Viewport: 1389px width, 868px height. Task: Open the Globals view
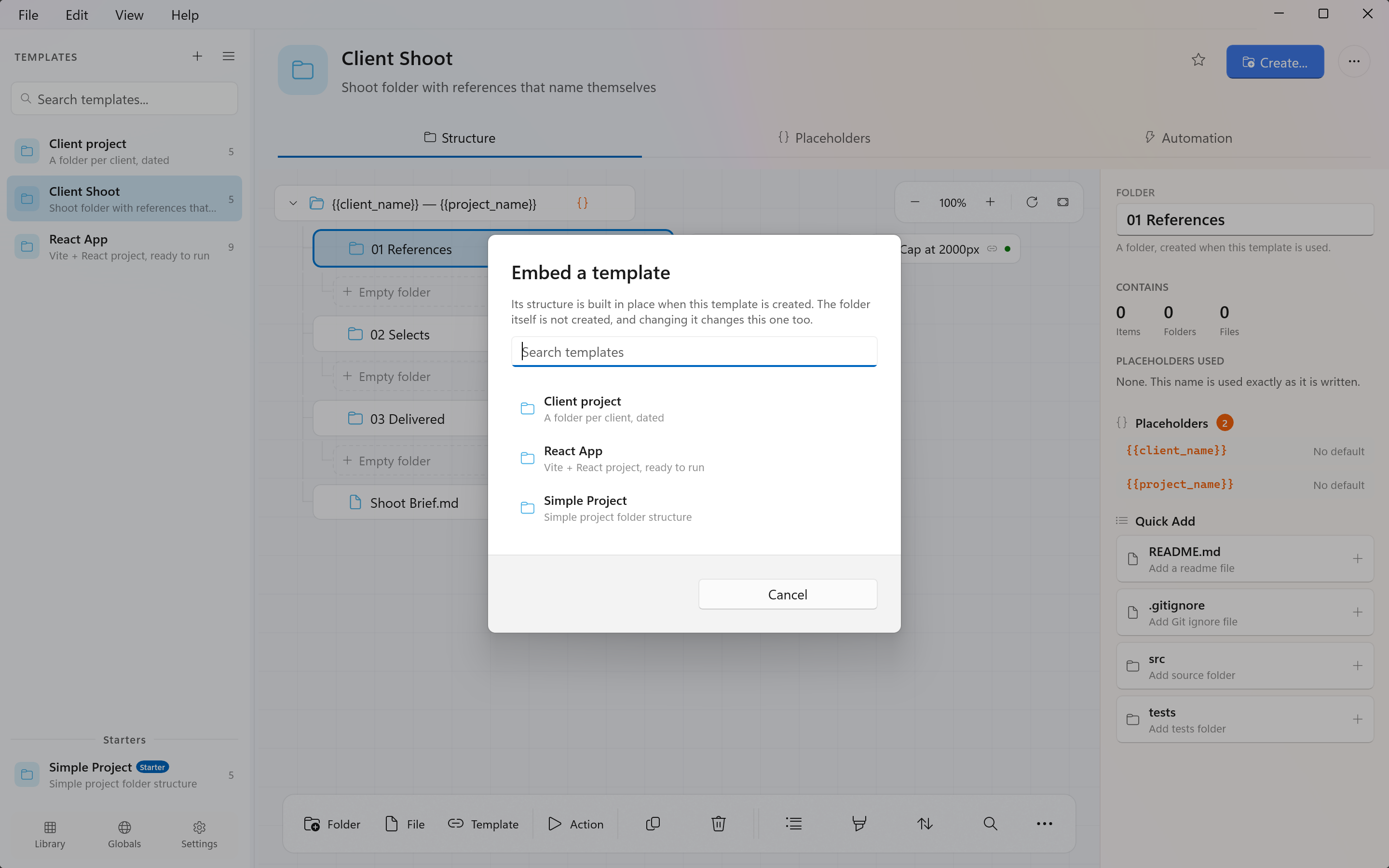[x=124, y=834]
